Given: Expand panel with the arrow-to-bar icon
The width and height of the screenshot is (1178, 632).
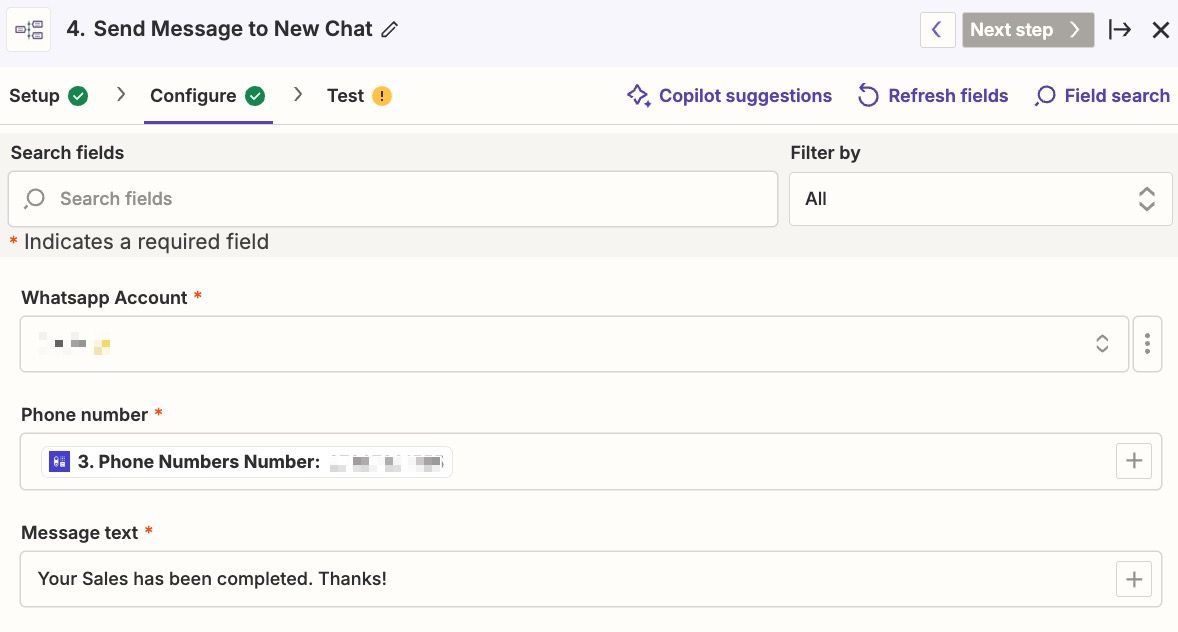Looking at the screenshot, I should click(x=1119, y=29).
